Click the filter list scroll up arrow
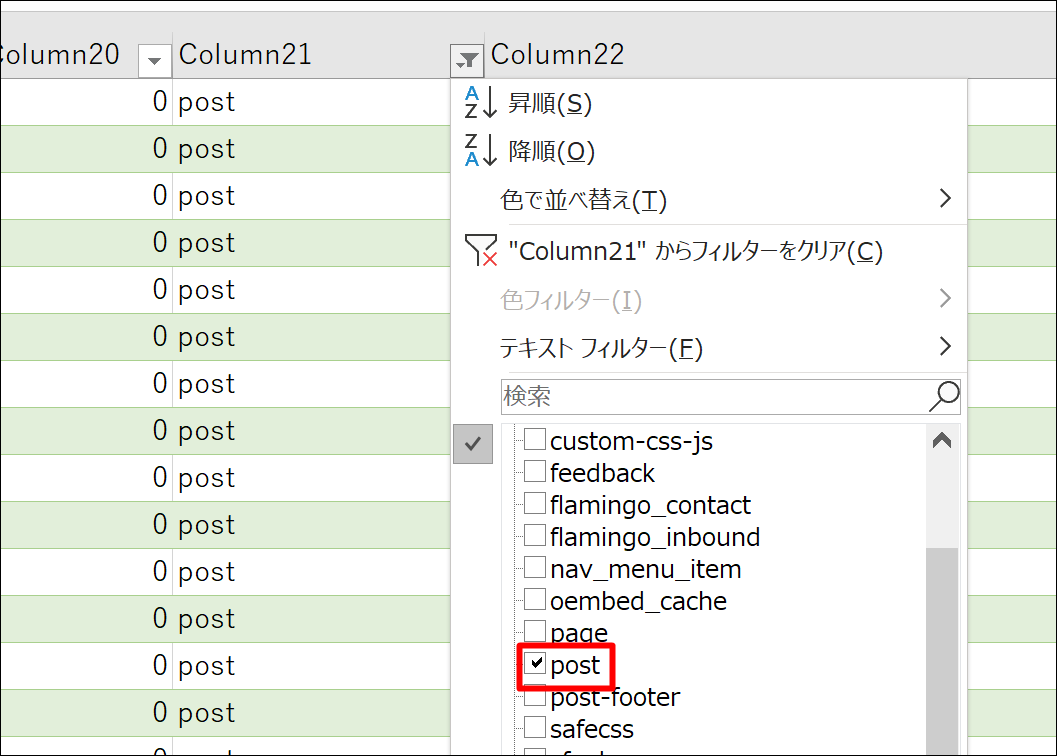Image resolution: width=1057 pixels, height=756 pixels. point(942,440)
